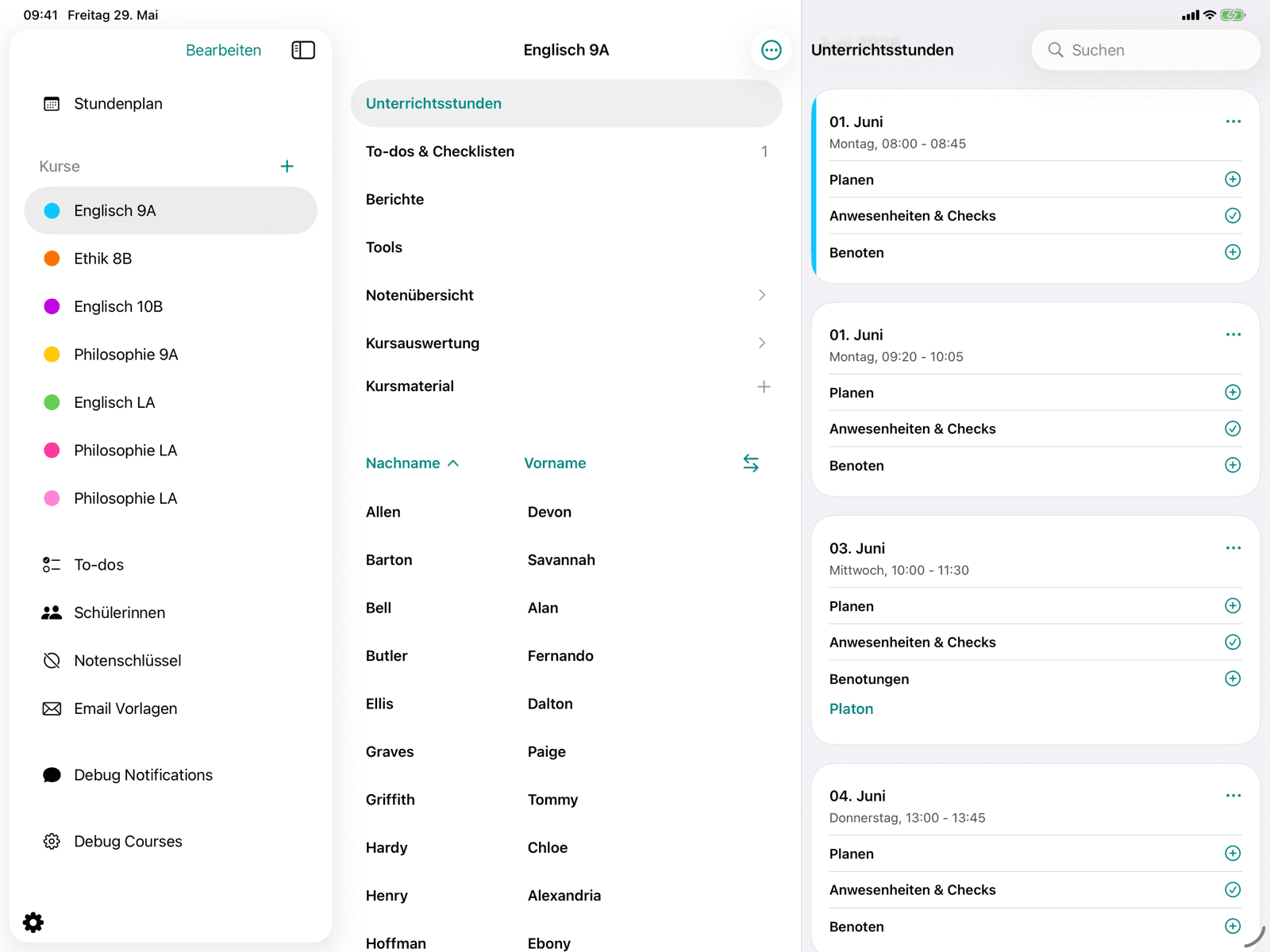Open the Schülerinnen people icon
The width and height of the screenshot is (1270, 952).
coord(52,612)
